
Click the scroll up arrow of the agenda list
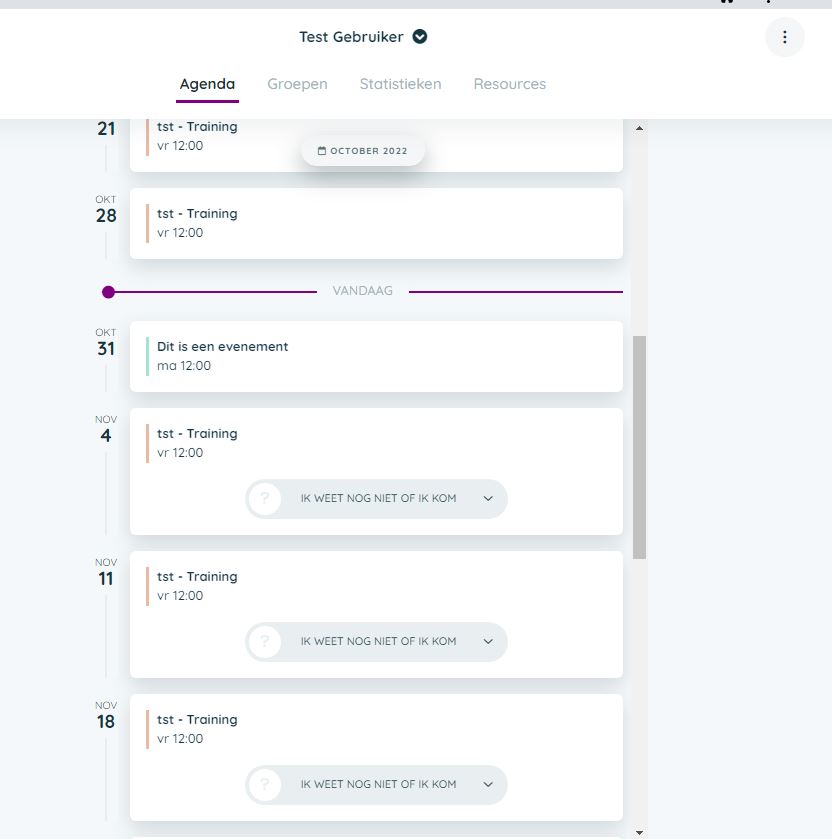click(x=639, y=128)
